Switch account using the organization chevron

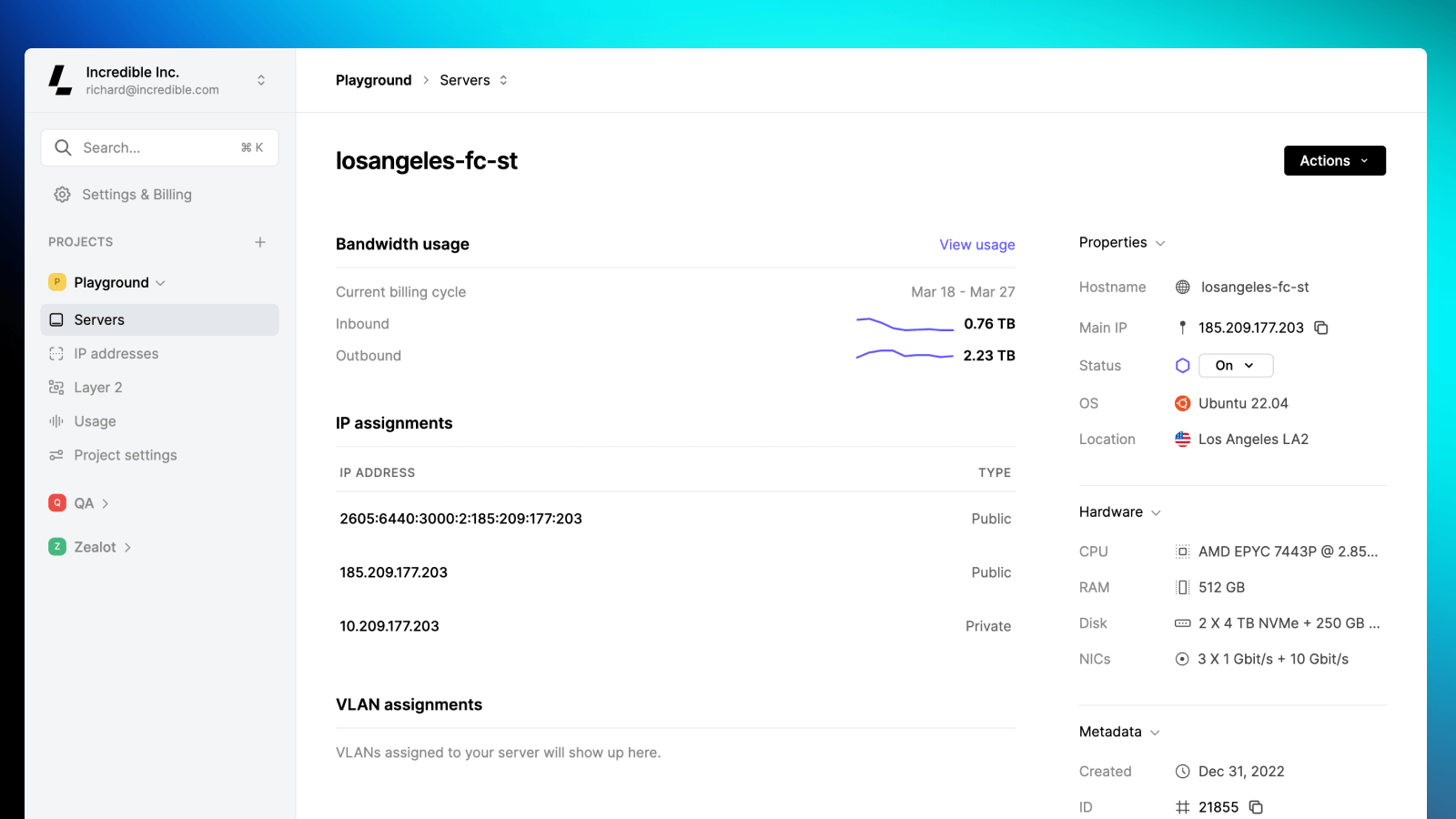click(x=261, y=80)
